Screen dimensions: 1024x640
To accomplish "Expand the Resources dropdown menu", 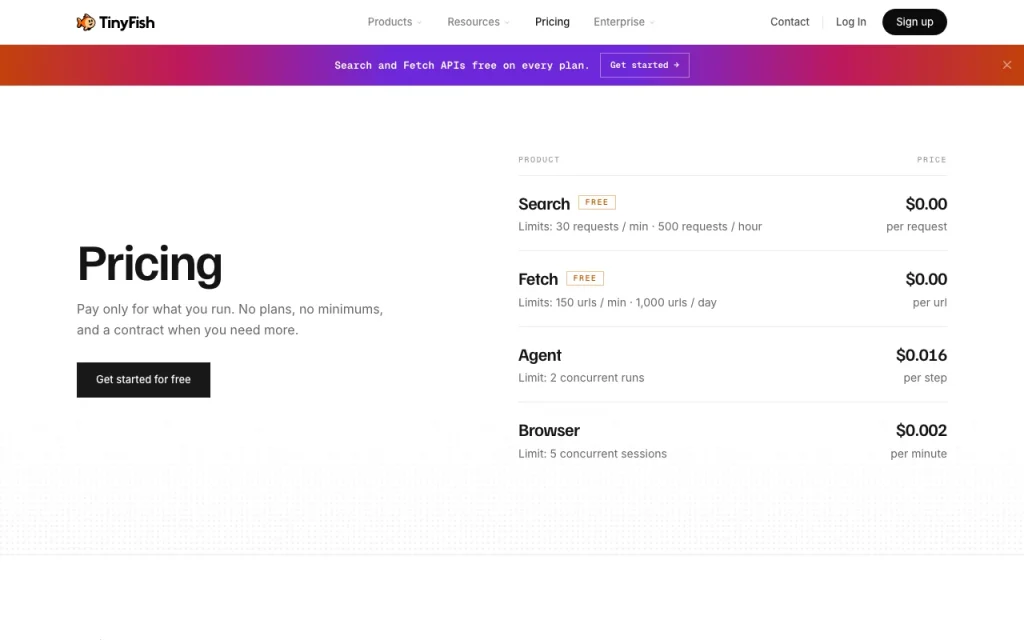I will pyautogui.click(x=478, y=22).
